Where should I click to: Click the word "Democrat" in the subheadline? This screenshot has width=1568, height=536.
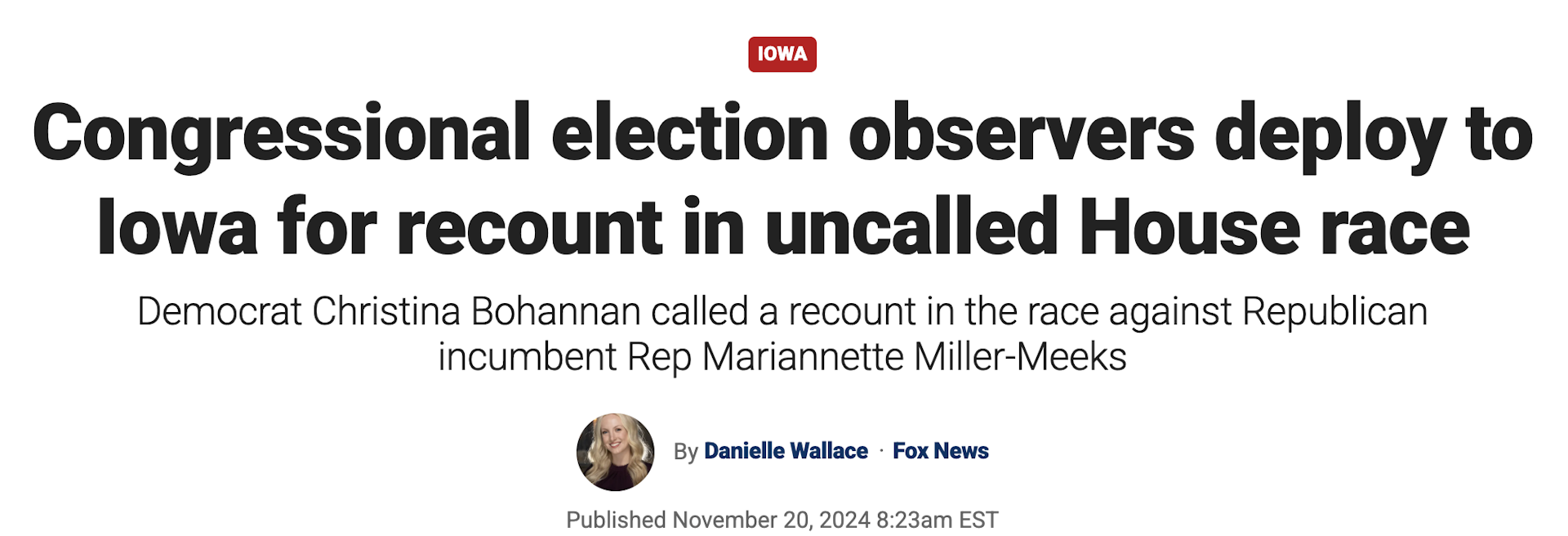(219, 312)
